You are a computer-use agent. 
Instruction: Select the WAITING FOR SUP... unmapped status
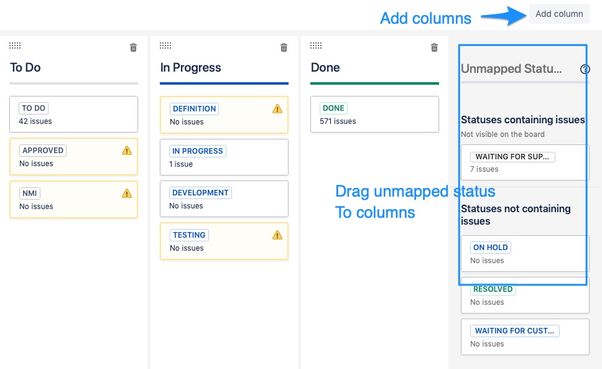[525, 162]
